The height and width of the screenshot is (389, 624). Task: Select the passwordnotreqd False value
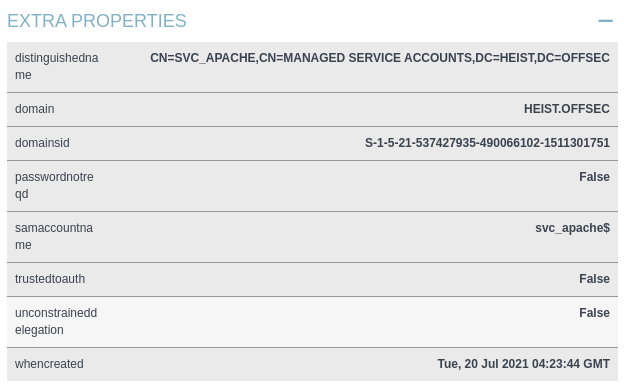tap(594, 177)
